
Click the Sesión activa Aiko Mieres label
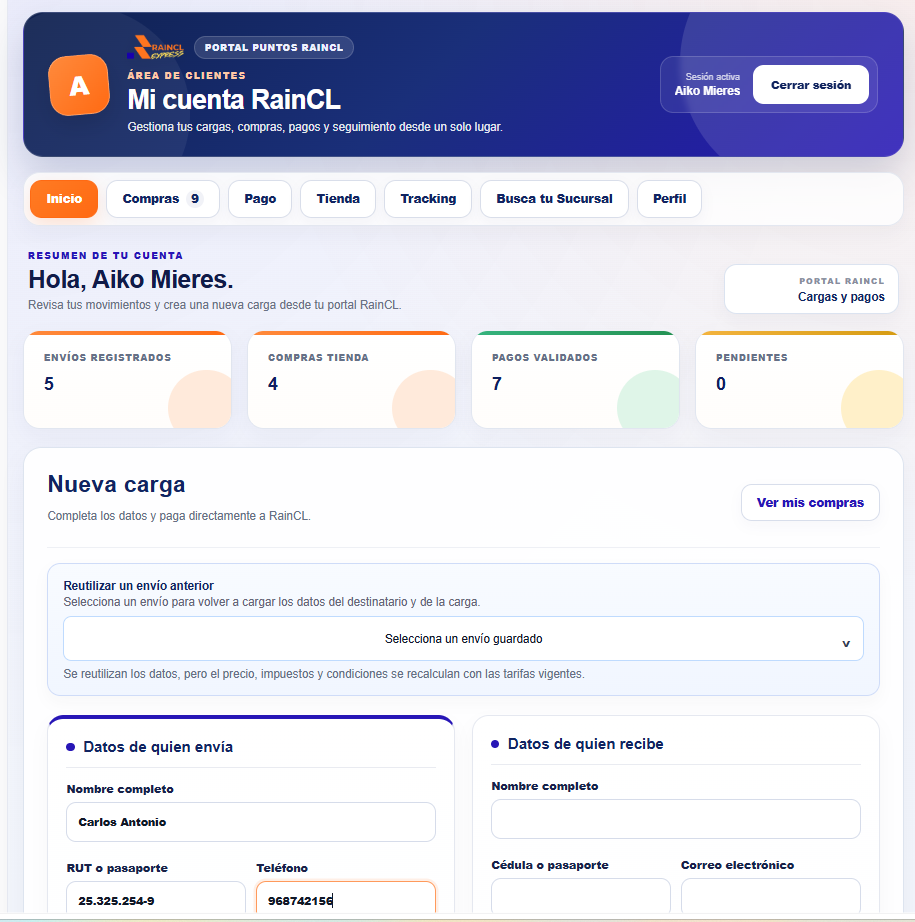click(x=707, y=85)
